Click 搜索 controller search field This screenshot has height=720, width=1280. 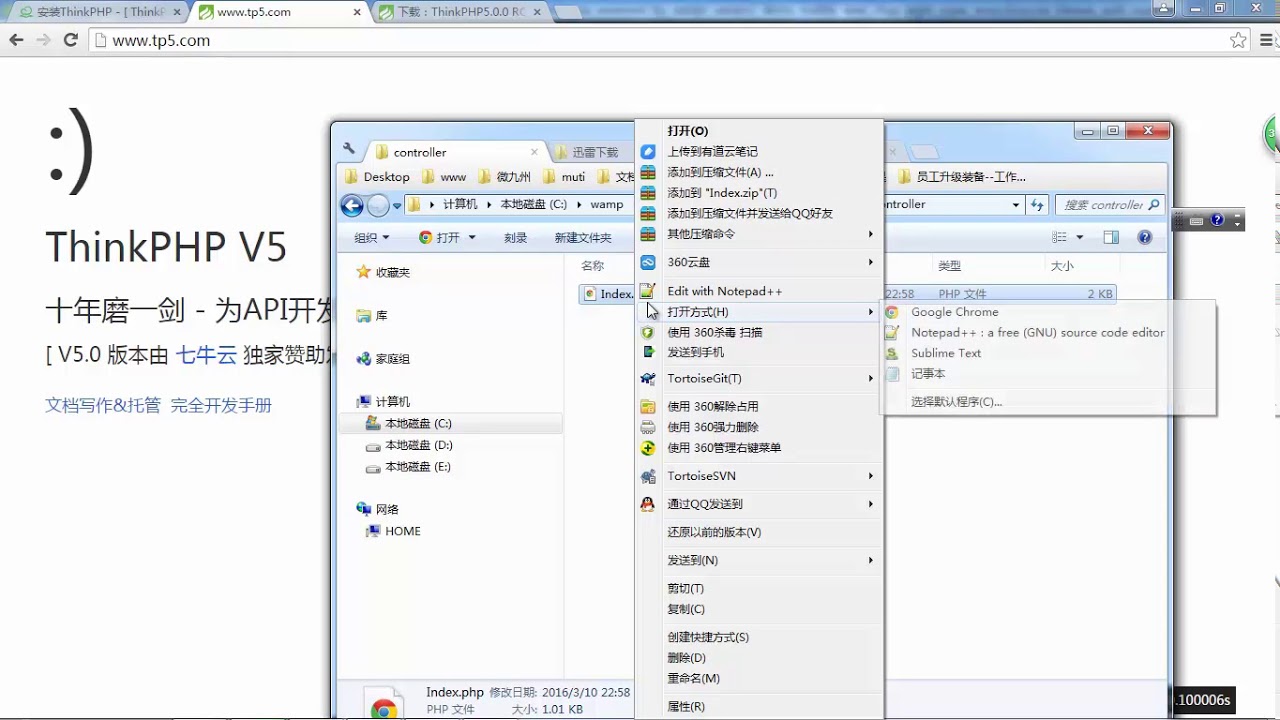[x=1110, y=205]
